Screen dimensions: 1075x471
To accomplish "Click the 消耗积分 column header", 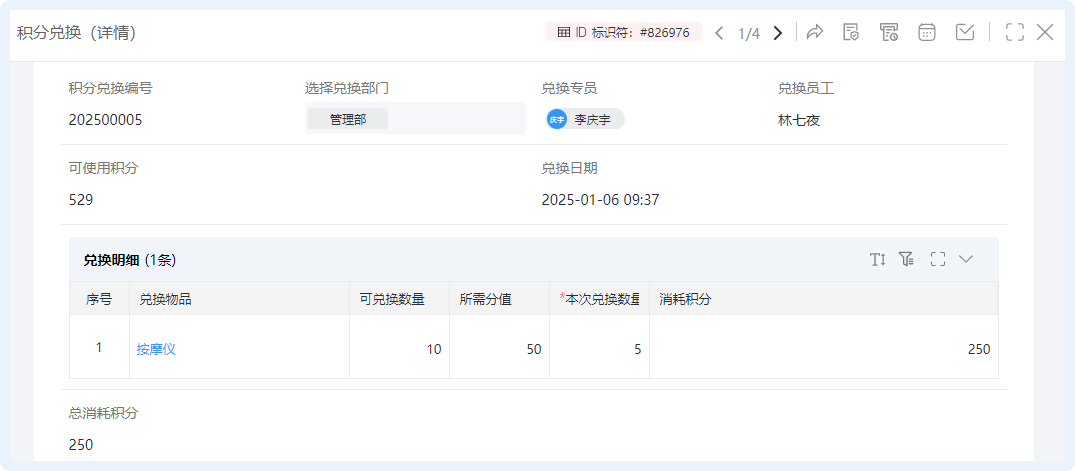I will 685,299.
